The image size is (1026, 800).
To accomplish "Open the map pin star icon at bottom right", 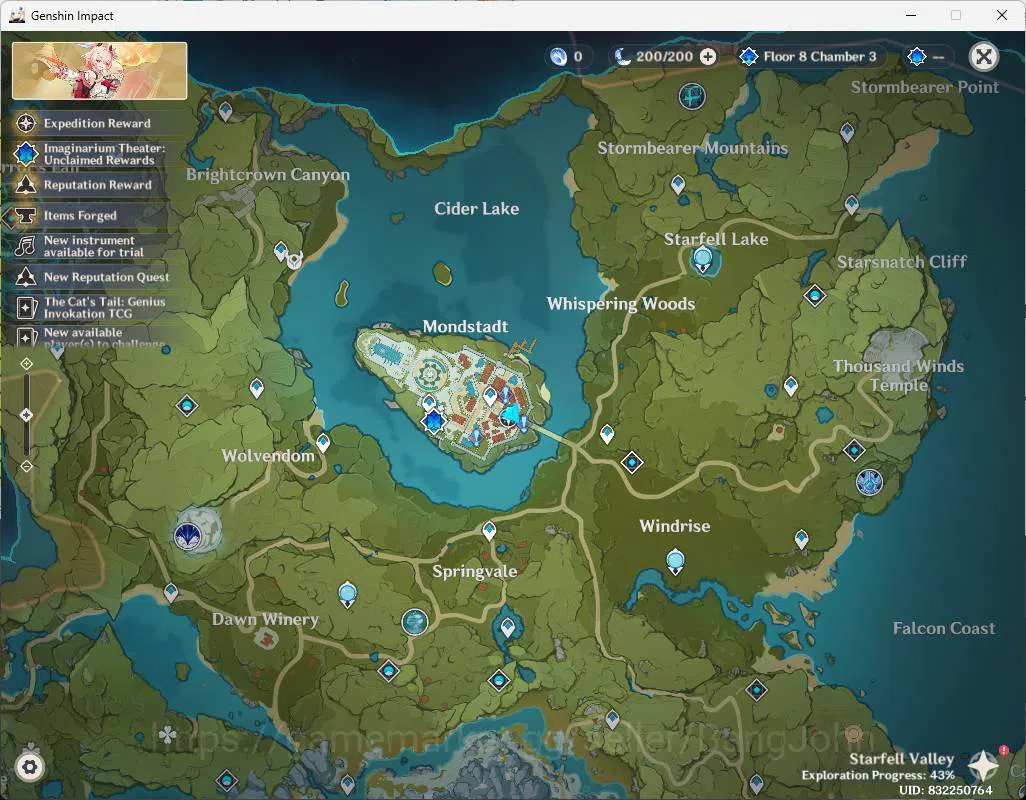I will pyautogui.click(x=982, y=765).
